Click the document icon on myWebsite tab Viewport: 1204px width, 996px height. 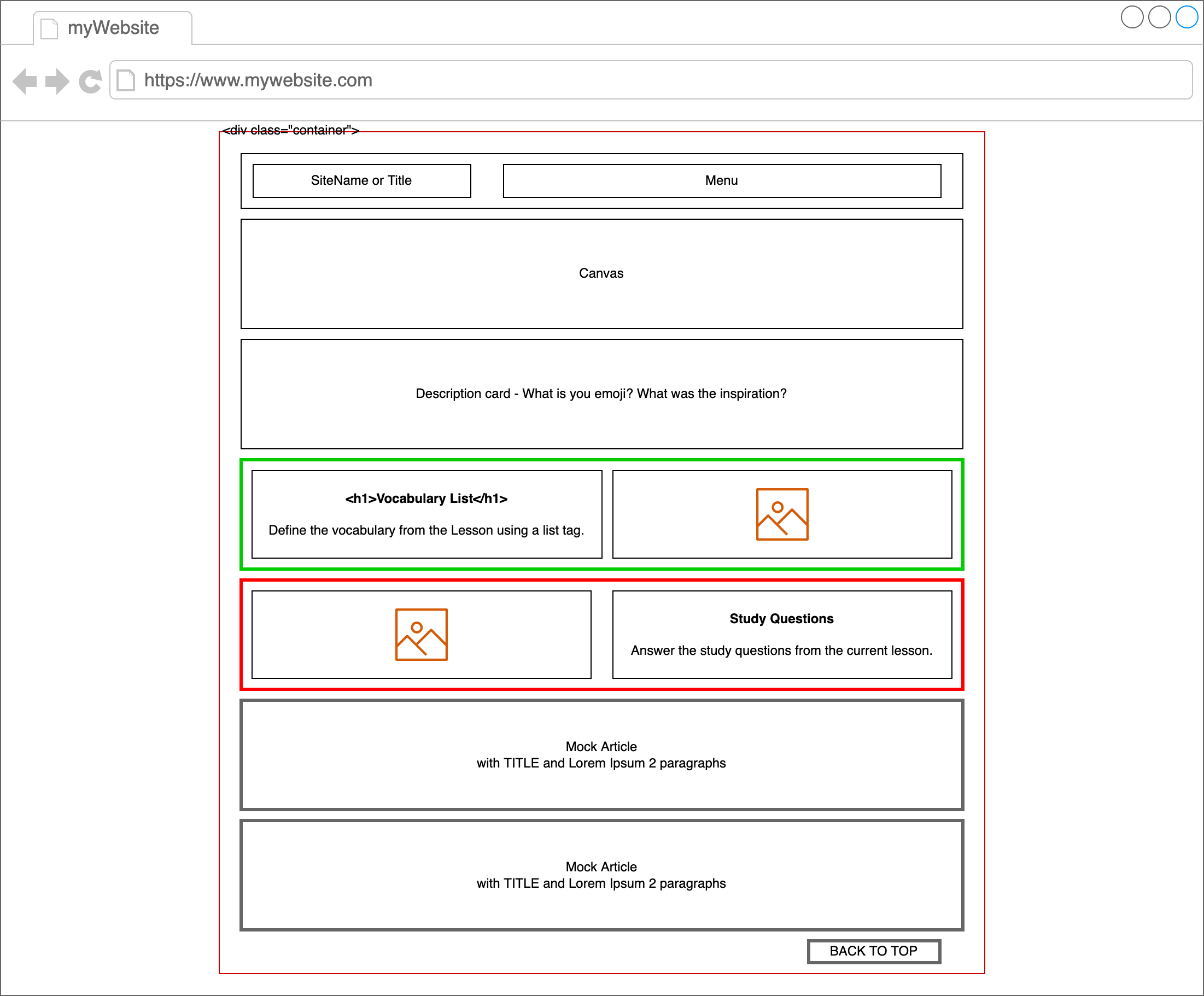click(x=50, y=28)
